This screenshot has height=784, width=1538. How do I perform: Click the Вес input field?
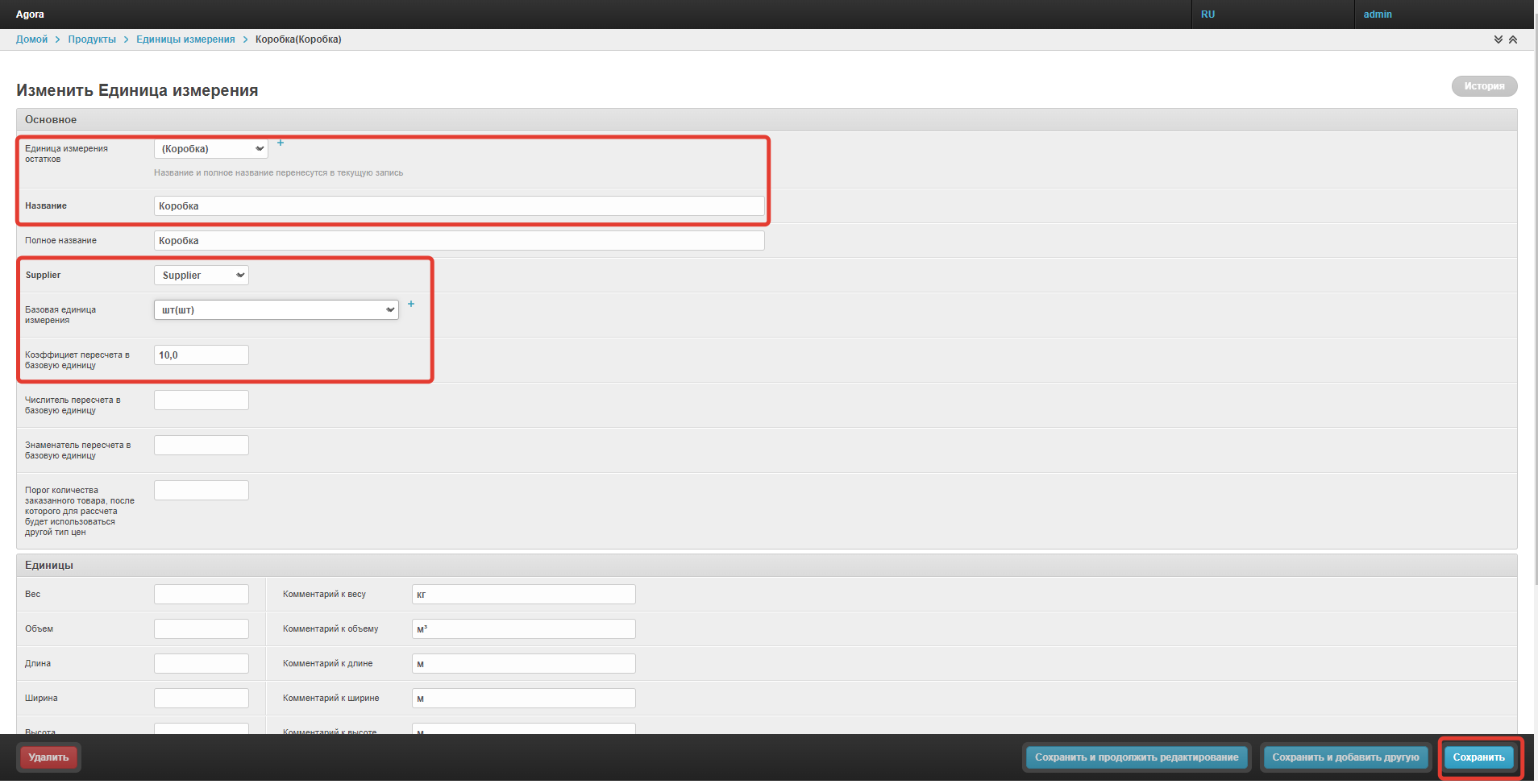tap(202, 595)
